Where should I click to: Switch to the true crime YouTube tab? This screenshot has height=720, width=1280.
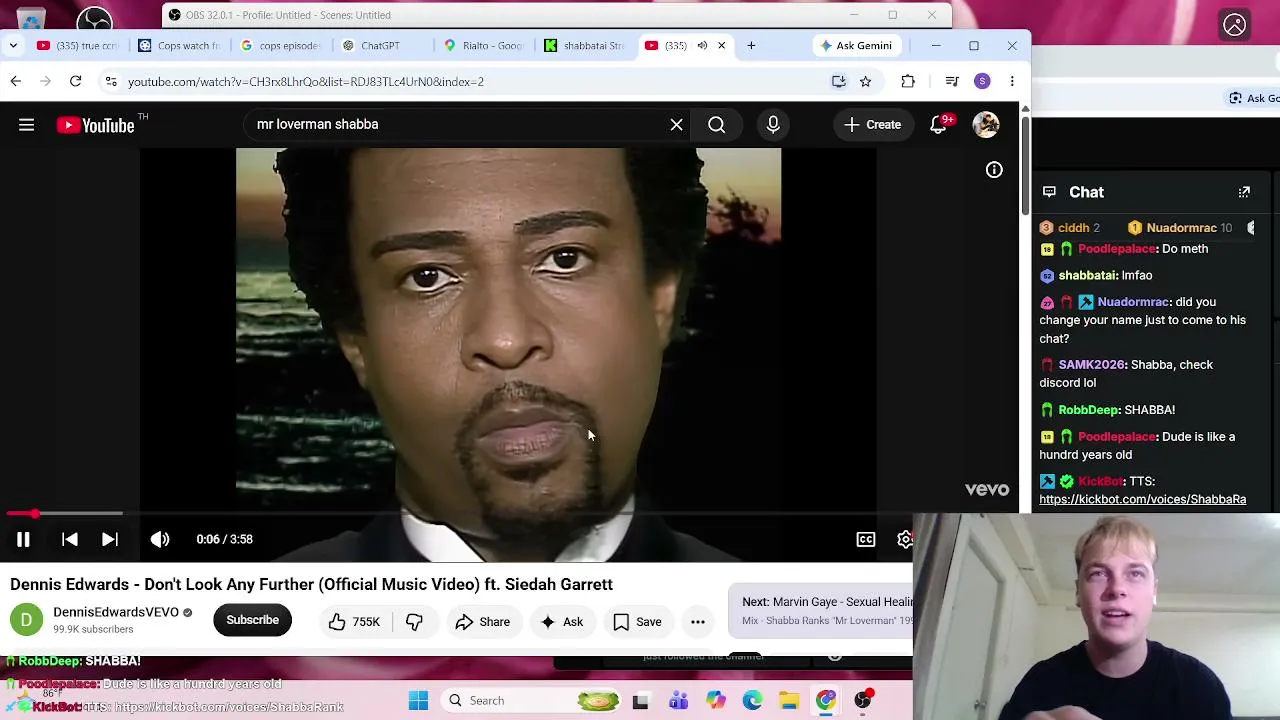78,46
